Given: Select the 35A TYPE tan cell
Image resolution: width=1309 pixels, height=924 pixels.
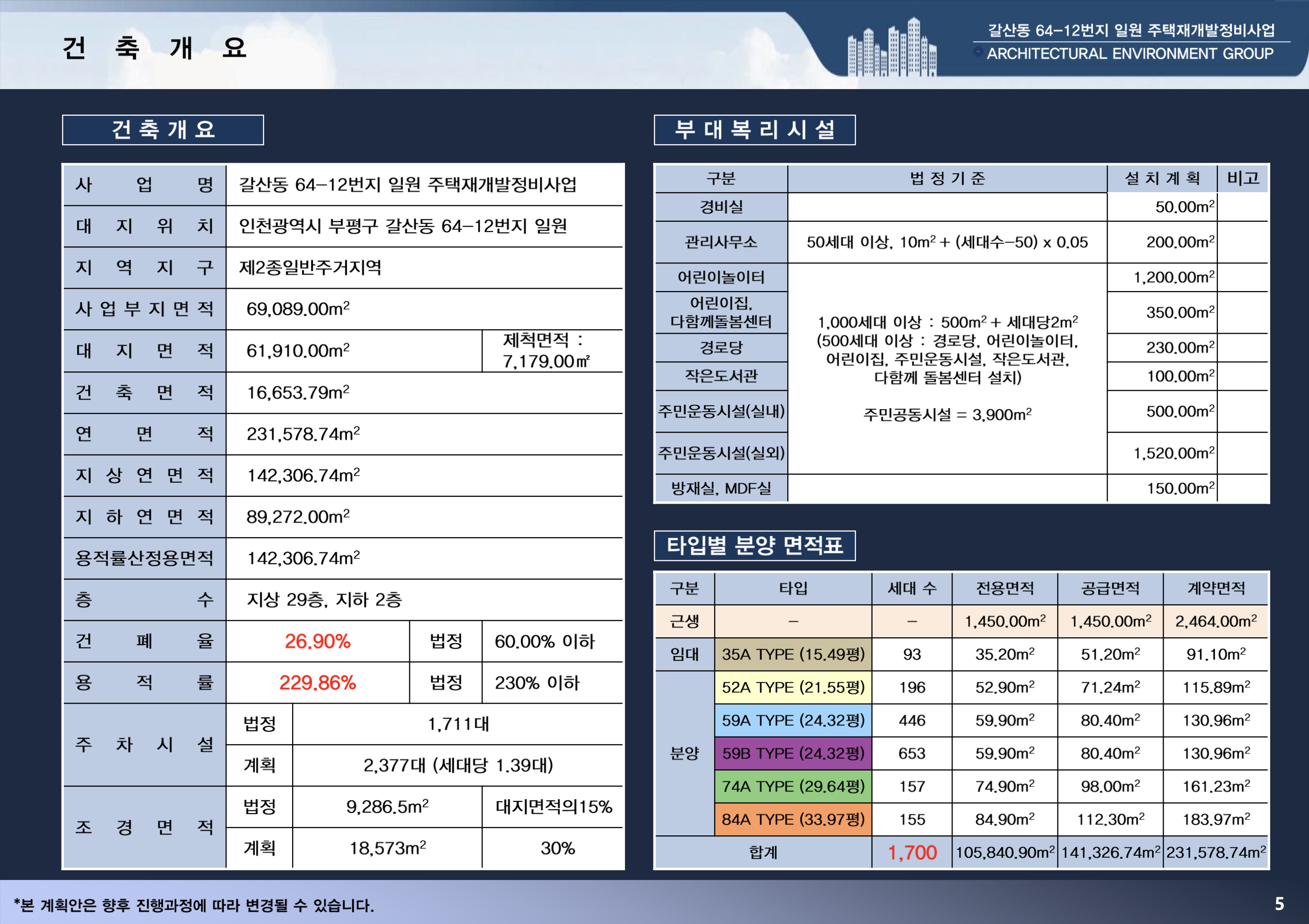Looking at the screenshot, I should pyautogui.click(x=793, y=654).
